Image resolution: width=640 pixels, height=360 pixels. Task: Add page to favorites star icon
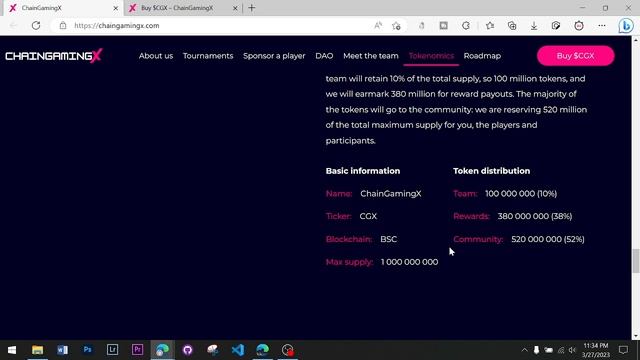[396, 25]
